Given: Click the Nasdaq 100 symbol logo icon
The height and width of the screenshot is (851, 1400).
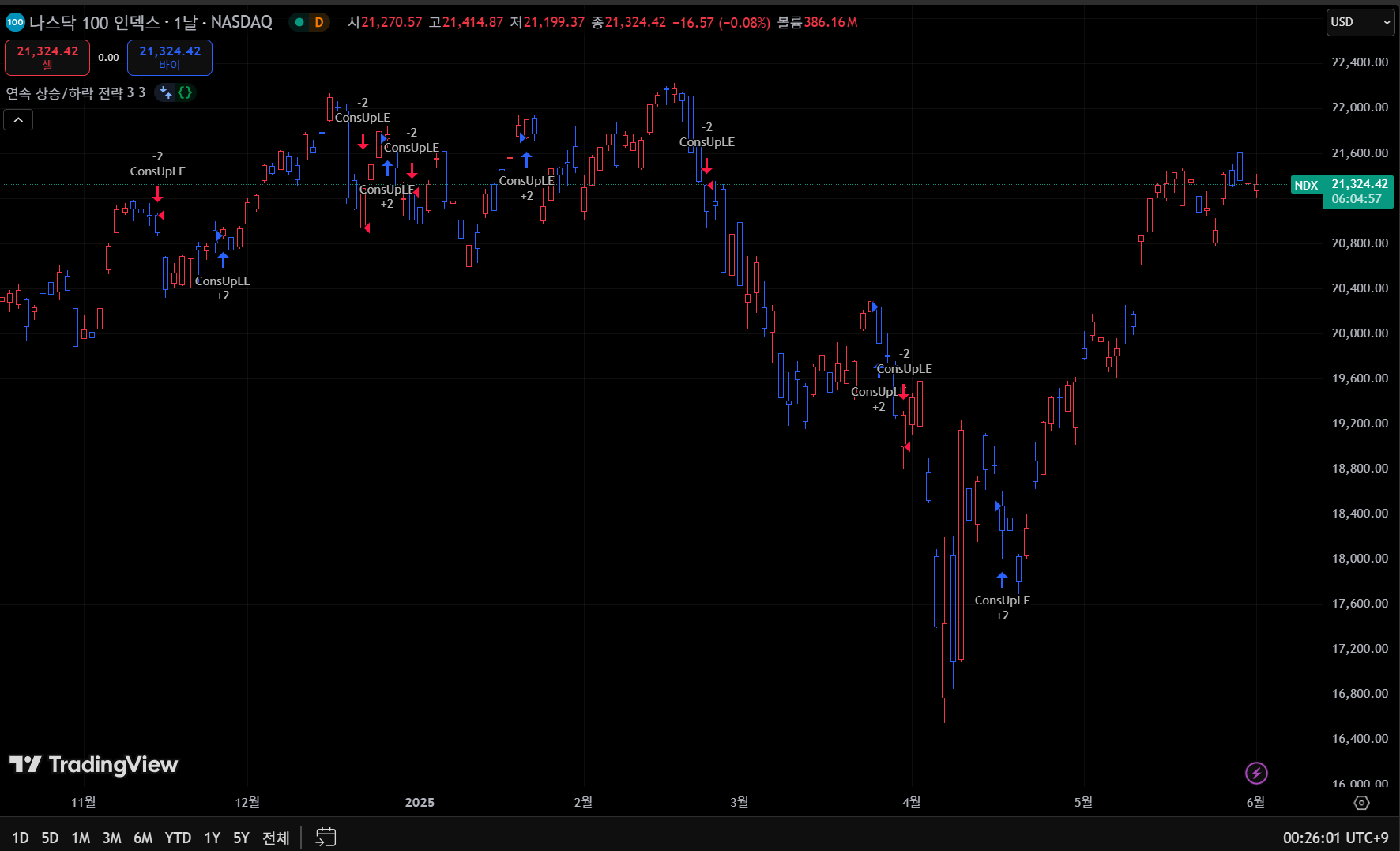Looking at the screenshot, I should point(15,22).
